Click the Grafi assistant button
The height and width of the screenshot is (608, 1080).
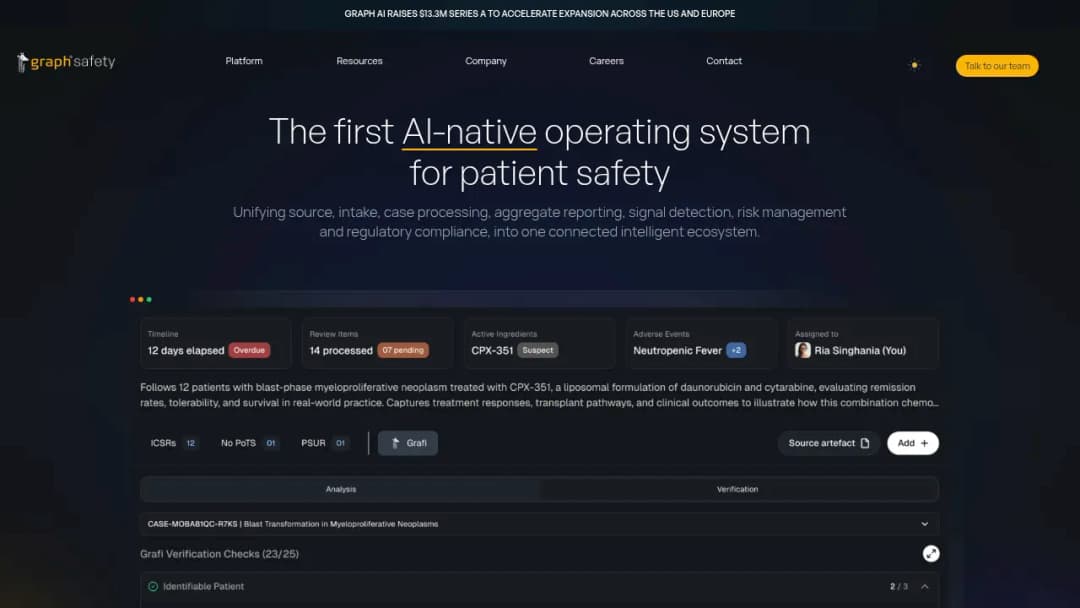pos(408,443)
